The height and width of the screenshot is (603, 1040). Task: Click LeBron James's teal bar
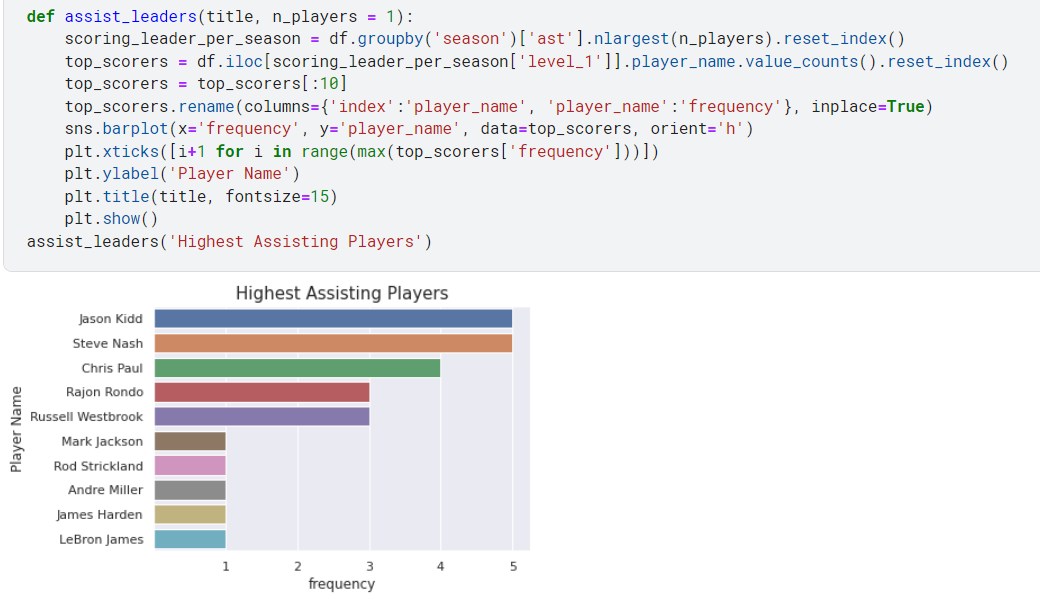[x=188, y=538]
